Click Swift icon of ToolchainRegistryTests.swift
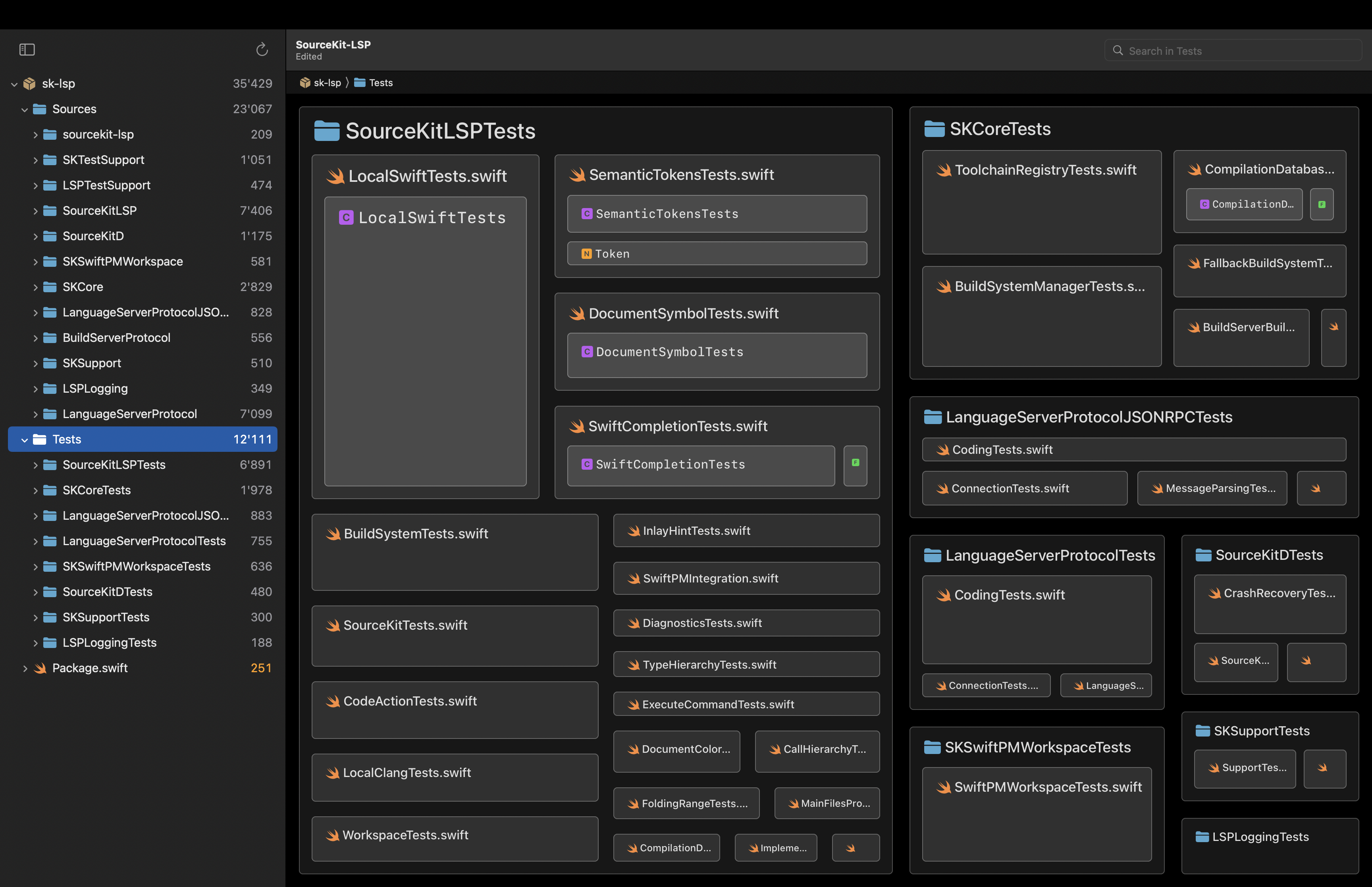The width and height of the screenshot is (1372, 887). 944,170
